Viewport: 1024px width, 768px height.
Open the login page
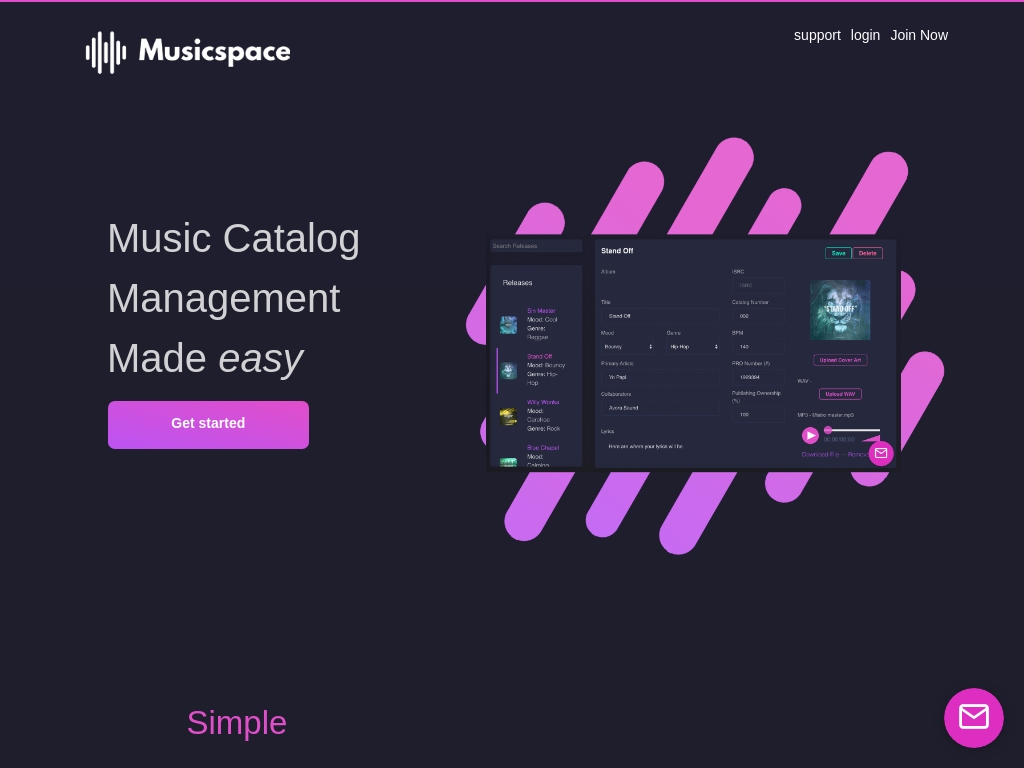click(865, 35)
